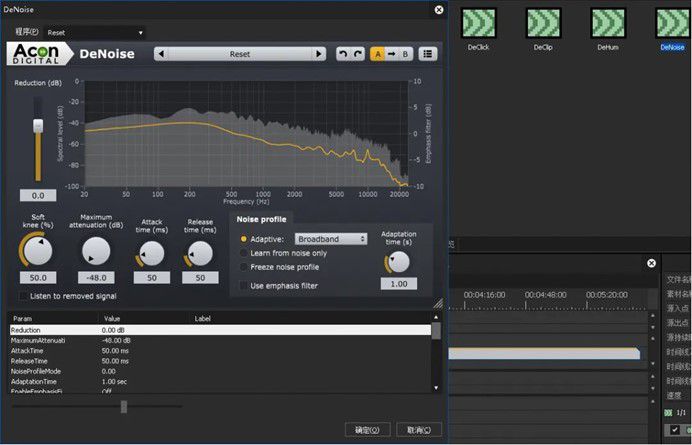Select the MaximumAttenuati parameter row
The height and width of the screenshot is (445, 692).
220,340
